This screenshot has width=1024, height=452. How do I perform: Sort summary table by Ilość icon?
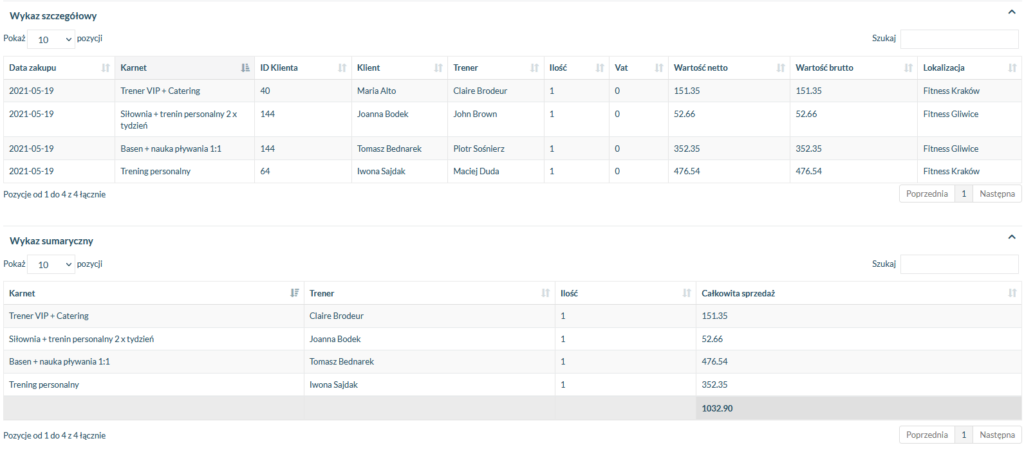(685, 293)
